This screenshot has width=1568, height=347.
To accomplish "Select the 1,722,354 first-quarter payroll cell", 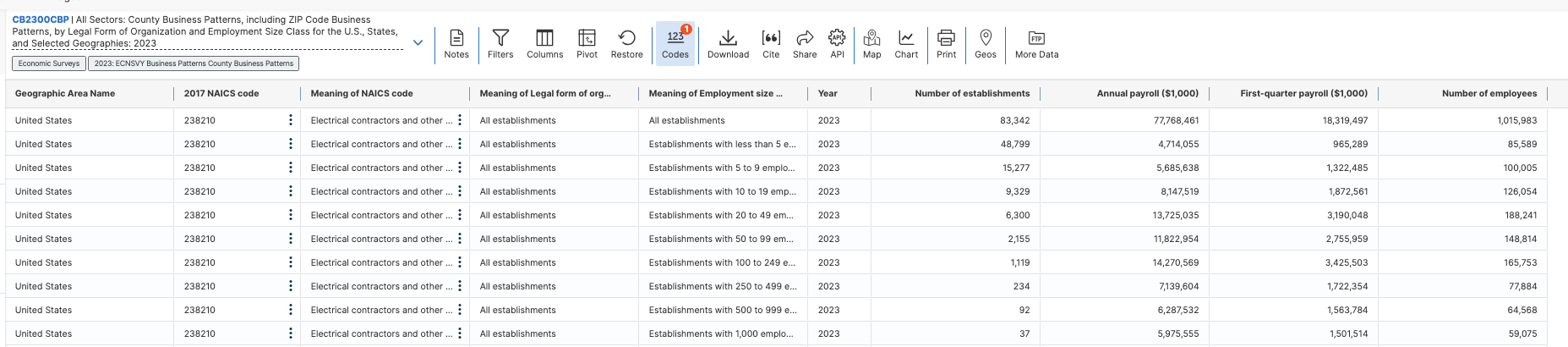I will 1293,286.
